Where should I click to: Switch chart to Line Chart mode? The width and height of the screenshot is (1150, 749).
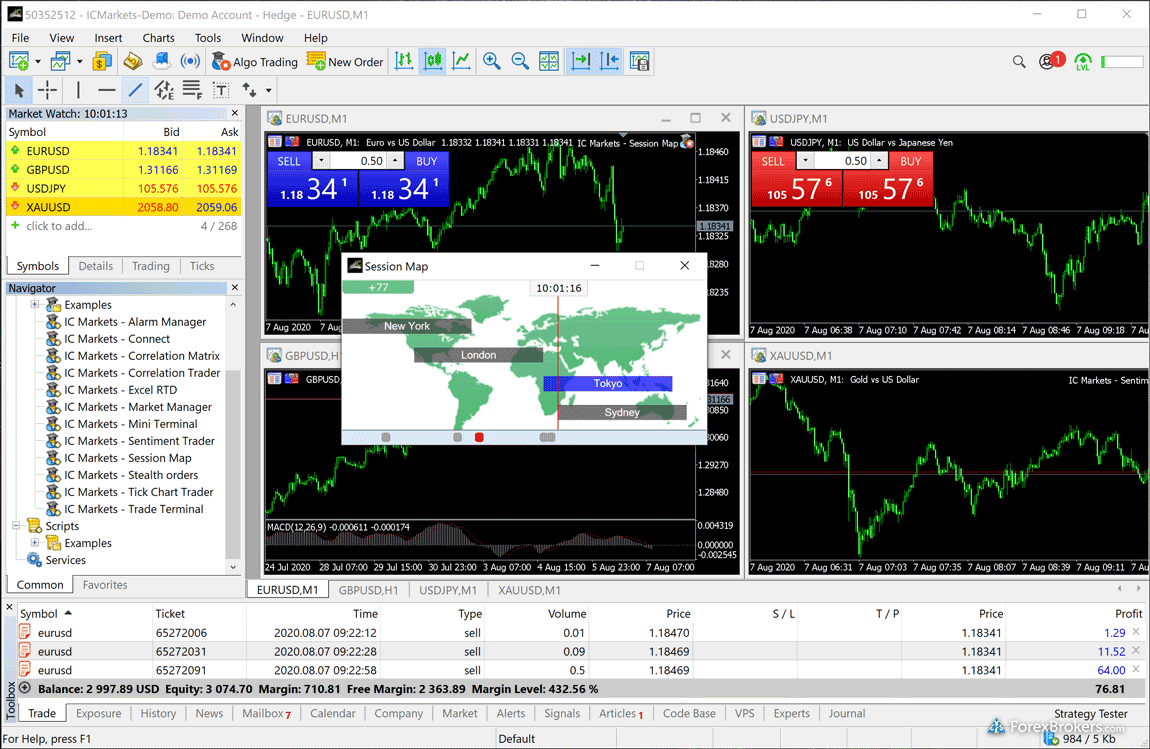pyautogui.click(x=461, y=62)
